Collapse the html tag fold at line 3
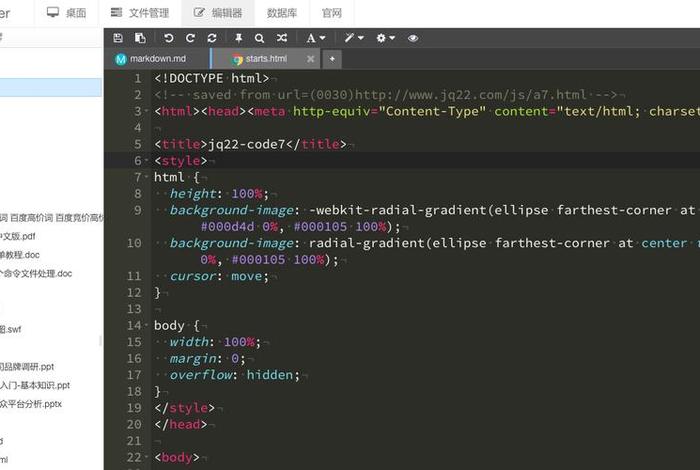 click(x=146, y=111)
